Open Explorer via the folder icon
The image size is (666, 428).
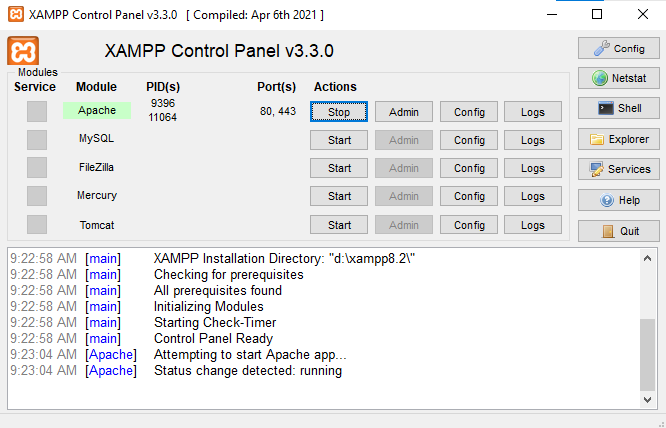597,139
